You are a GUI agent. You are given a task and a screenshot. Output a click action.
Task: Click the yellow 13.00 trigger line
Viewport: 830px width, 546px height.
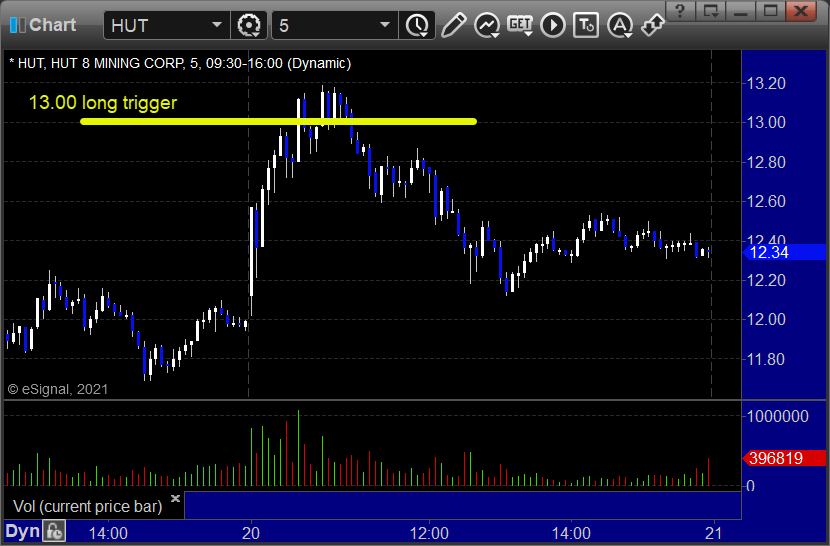[x=278, y=121]
